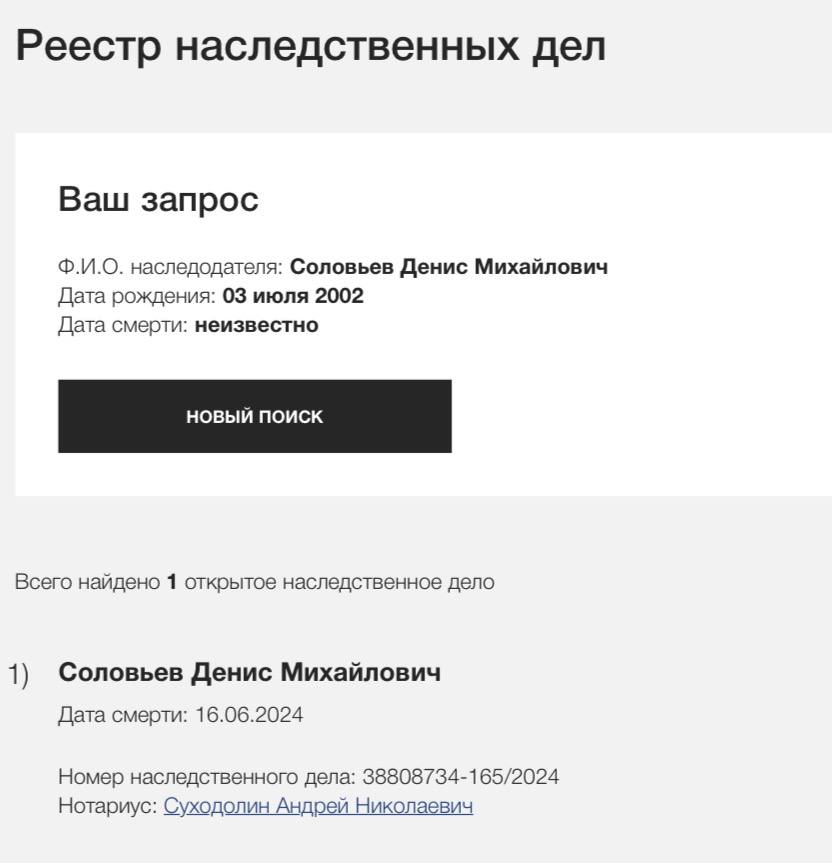Click the bold result count 1

(171, 582)
